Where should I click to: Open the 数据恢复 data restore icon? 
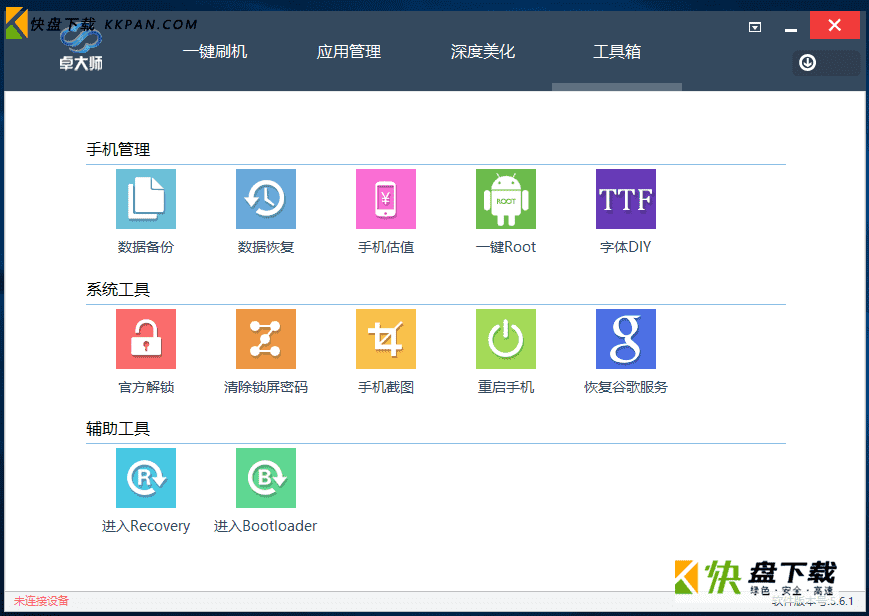click(266, 199)
